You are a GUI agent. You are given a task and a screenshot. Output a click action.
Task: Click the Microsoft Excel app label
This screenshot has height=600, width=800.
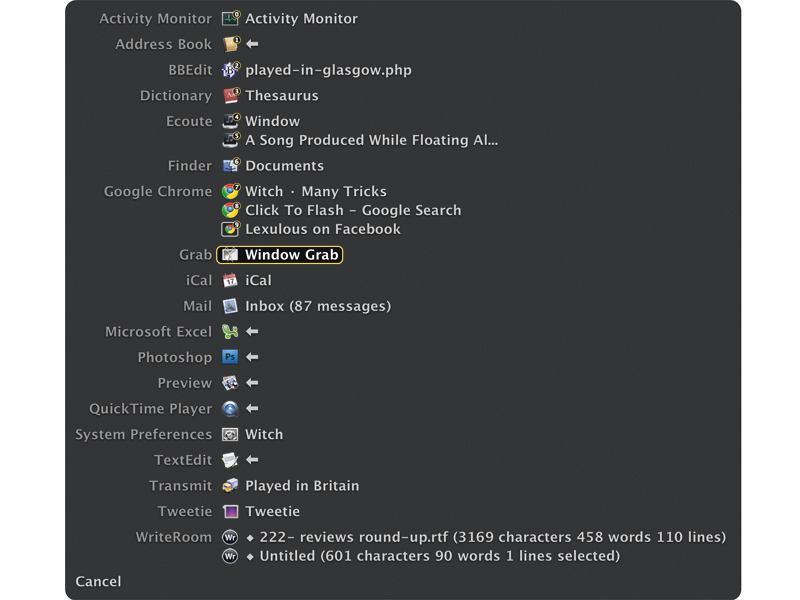[158, 332]
